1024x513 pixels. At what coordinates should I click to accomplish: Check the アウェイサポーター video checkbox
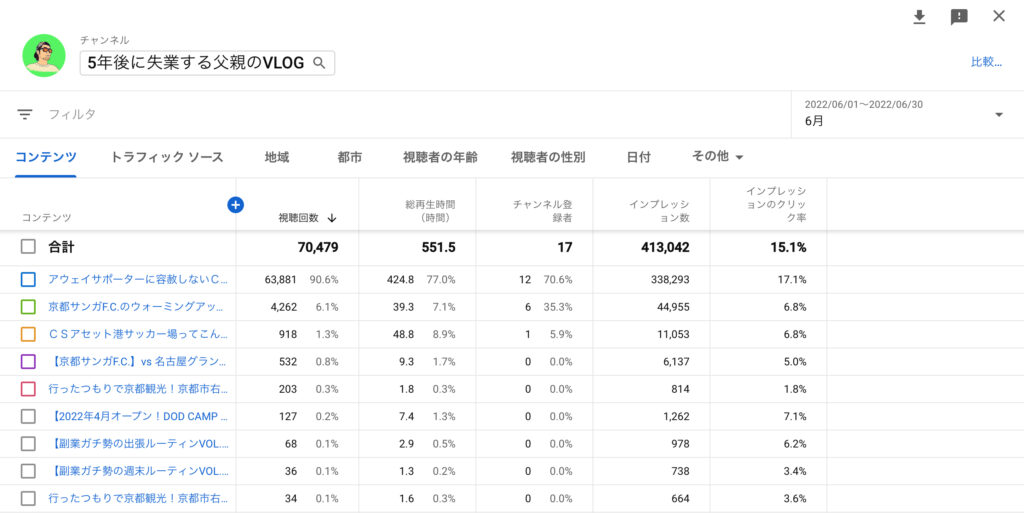[28, 280]
